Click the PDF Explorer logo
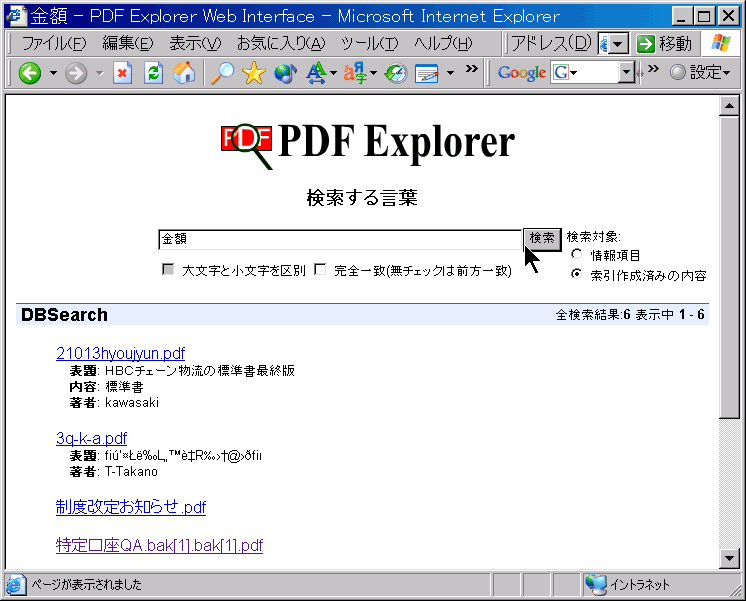The width and height of the screenshot is (746, 601). click(367, 144)
